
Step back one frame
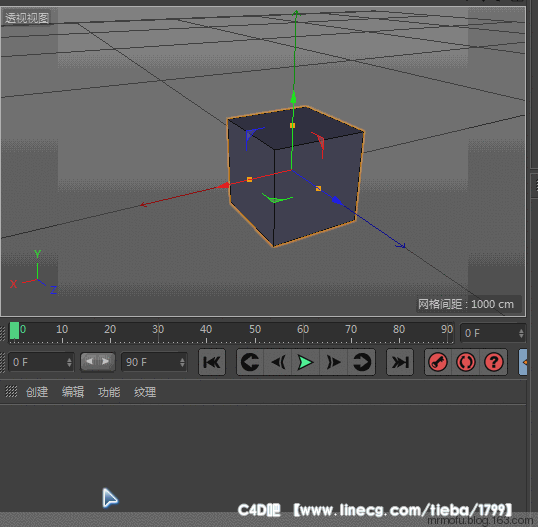point(278,362)
